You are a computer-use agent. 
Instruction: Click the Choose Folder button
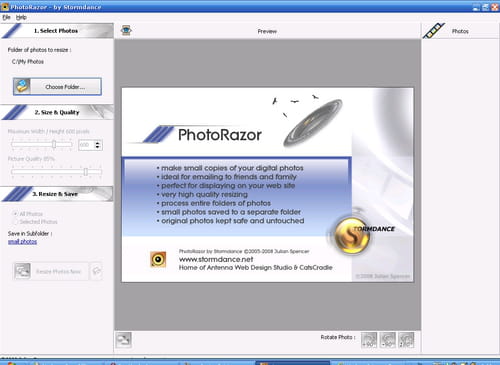[57, 87]
